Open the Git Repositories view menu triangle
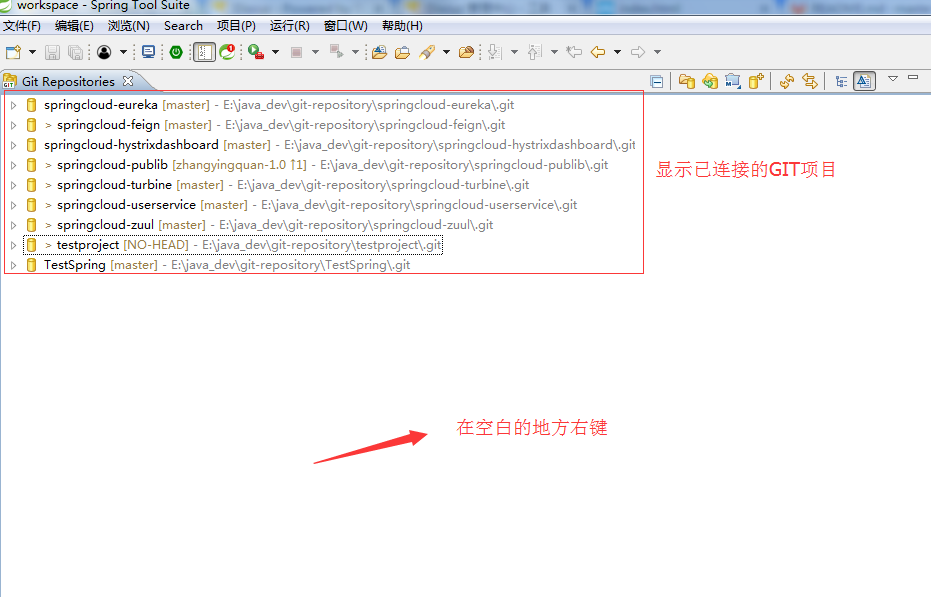The height and width of the screenshot is (597, 931). click(892, 78)
